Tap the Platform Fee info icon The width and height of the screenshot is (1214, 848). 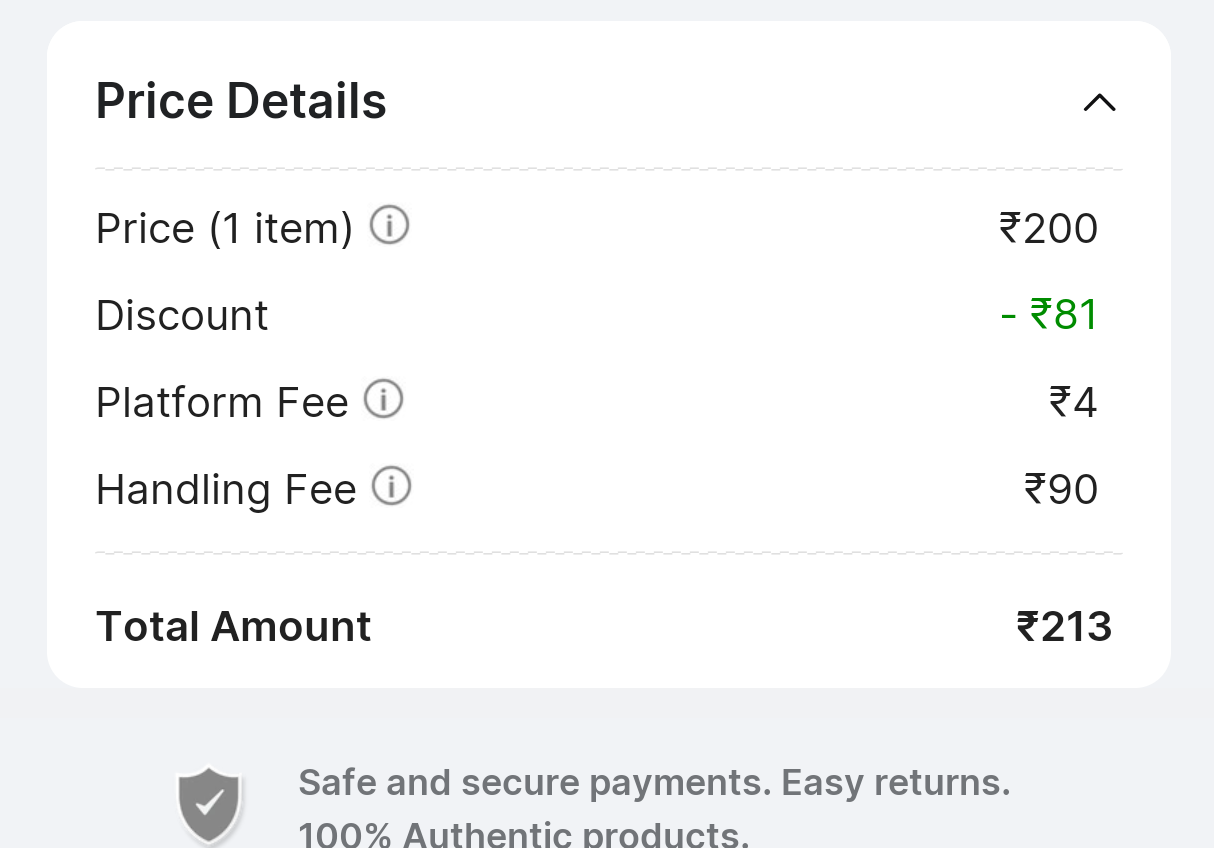tap(383, 400)
